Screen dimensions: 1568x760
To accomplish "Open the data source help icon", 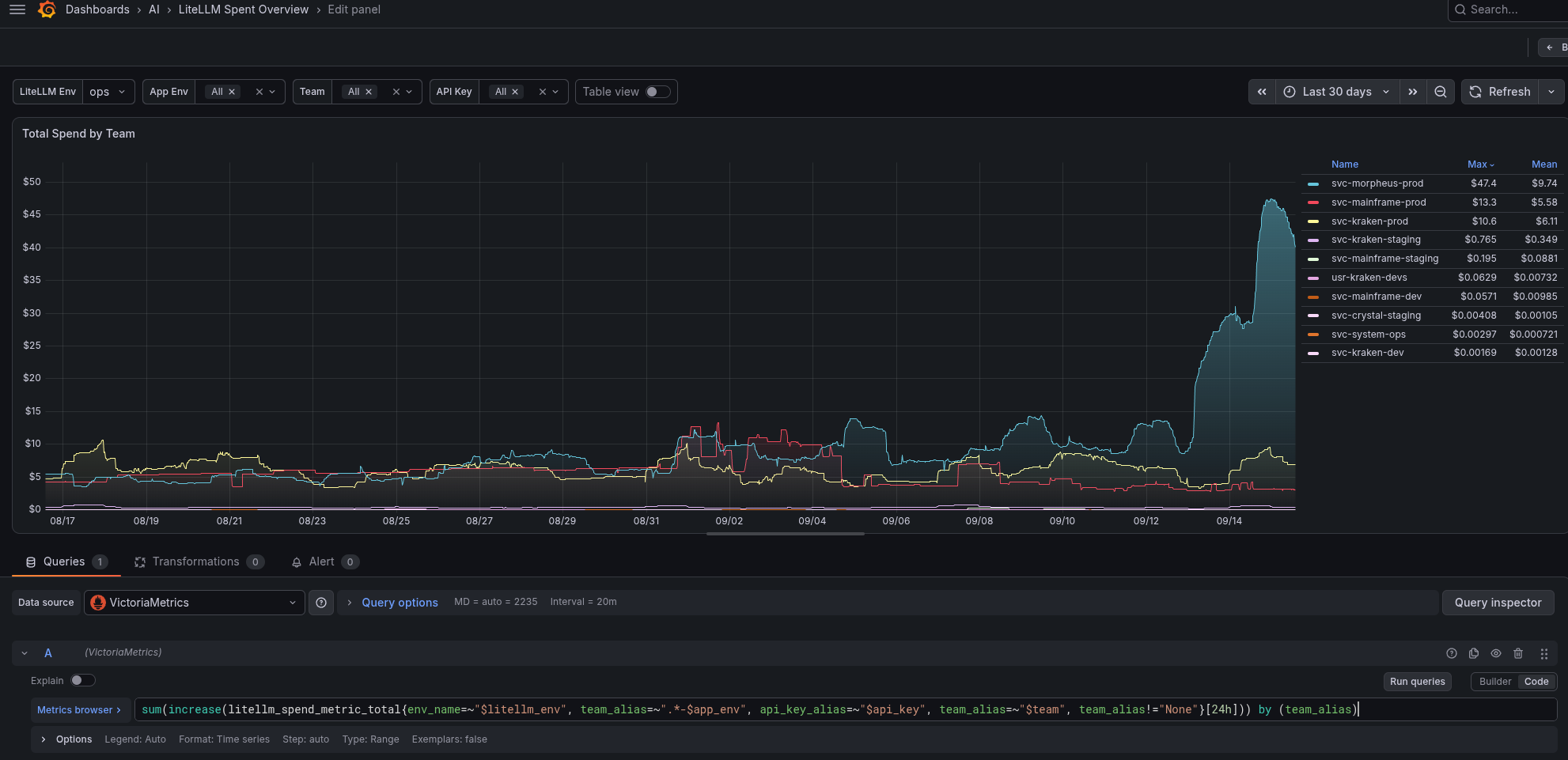I will tap(321, 603).
